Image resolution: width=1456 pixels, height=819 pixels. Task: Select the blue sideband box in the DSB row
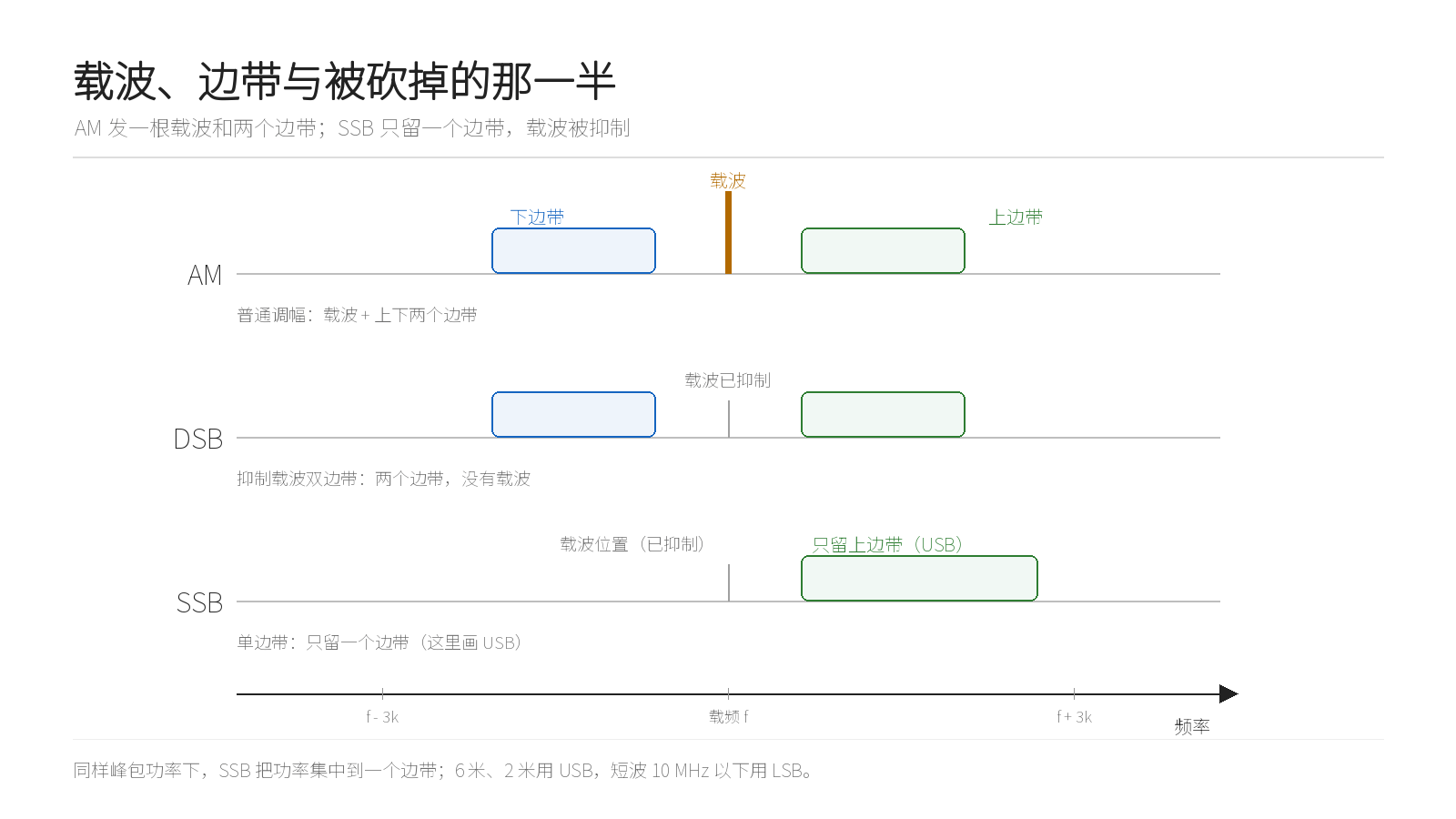(x=573, y=414)
